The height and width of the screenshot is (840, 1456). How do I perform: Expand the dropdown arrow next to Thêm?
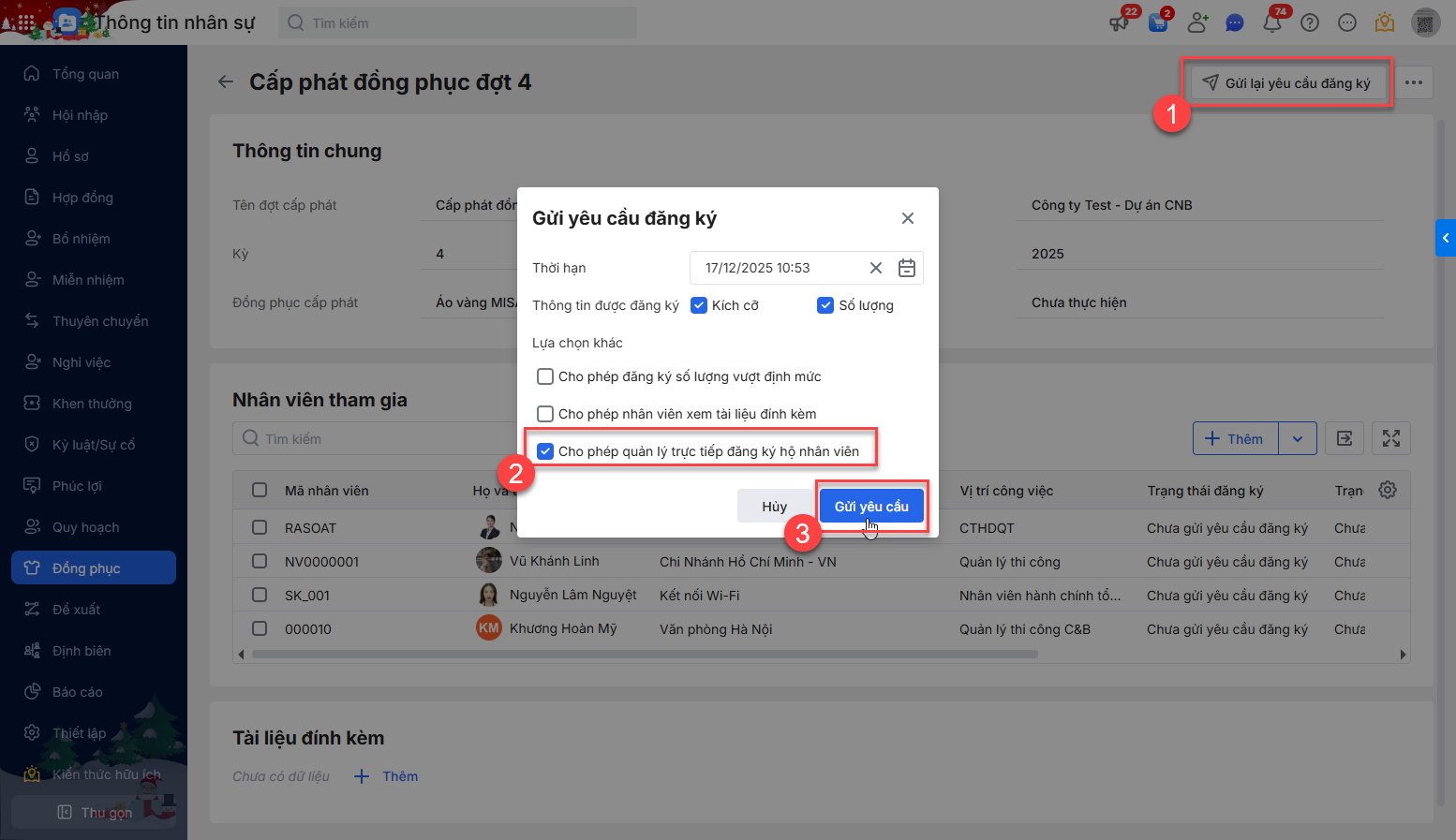(x=1298, y=438)
